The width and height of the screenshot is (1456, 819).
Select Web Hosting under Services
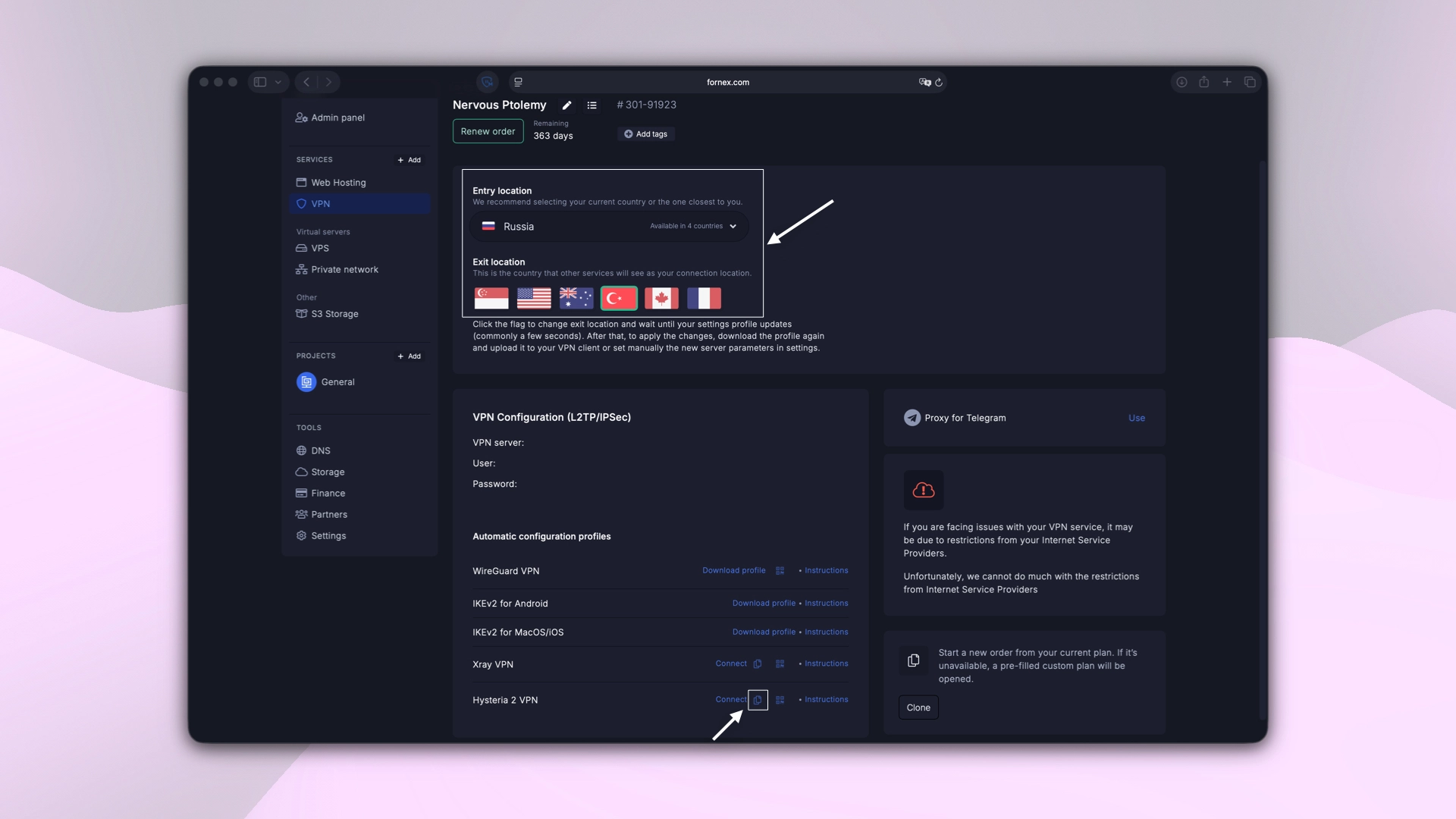338,182
